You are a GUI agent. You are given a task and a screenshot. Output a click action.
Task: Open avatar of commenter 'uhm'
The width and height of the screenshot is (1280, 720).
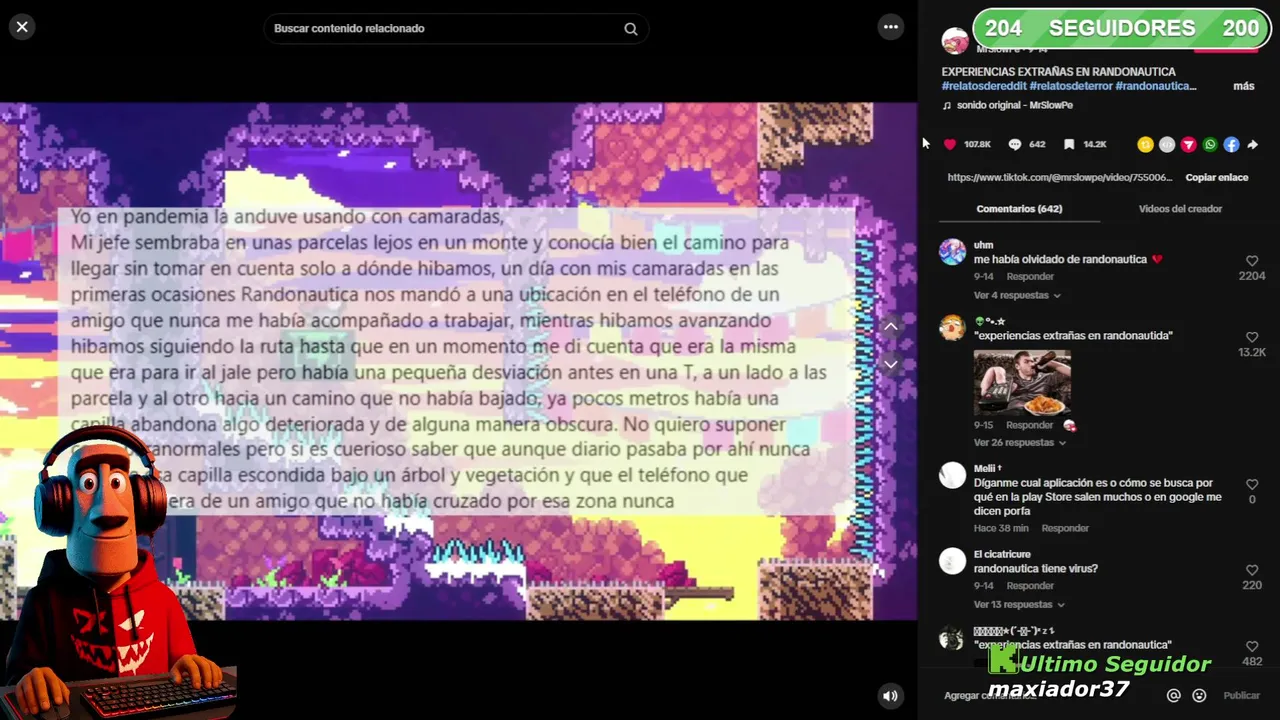pyautogui.click(x=952, y=251)
